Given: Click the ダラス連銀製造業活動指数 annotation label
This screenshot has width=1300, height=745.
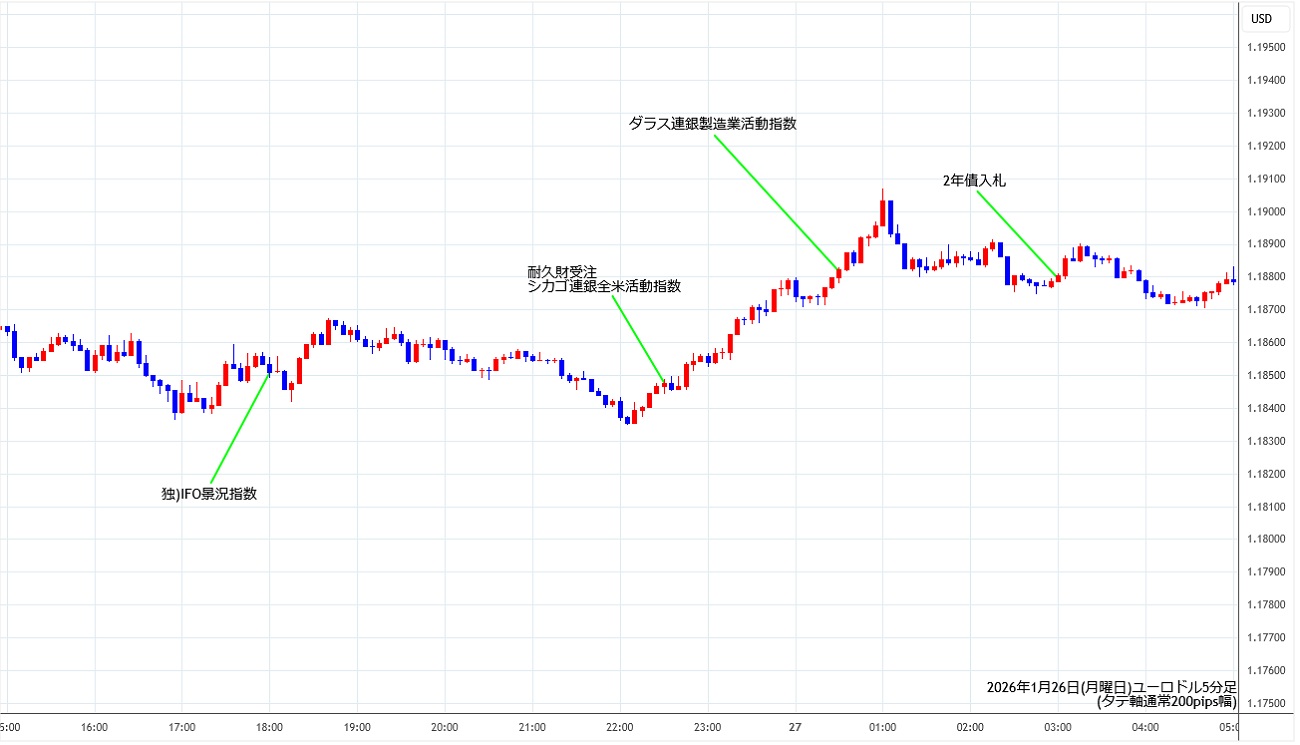Looking at the screenshot, I should tap(712, 123).
